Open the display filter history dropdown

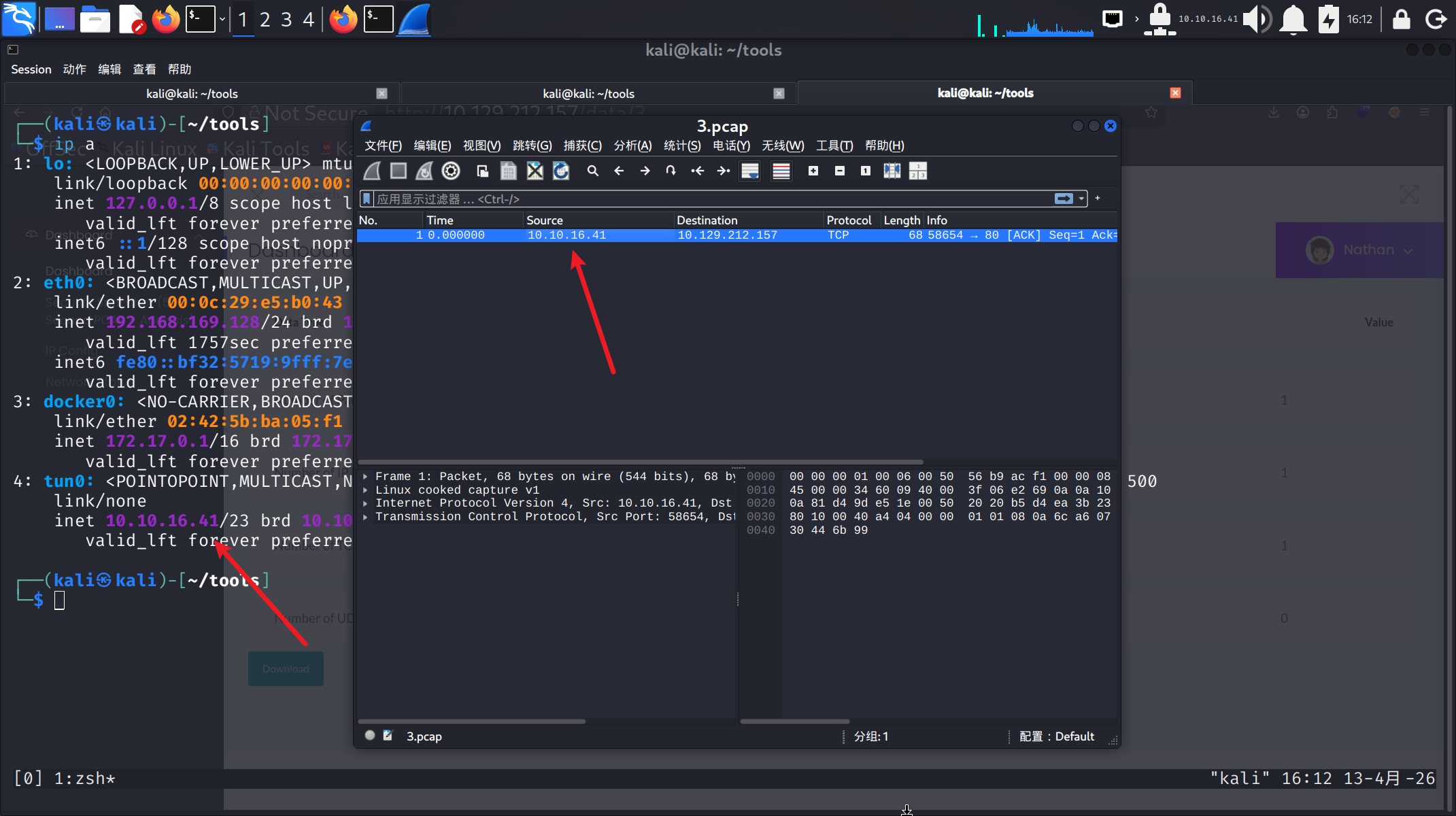click(x=1081, y=199)
